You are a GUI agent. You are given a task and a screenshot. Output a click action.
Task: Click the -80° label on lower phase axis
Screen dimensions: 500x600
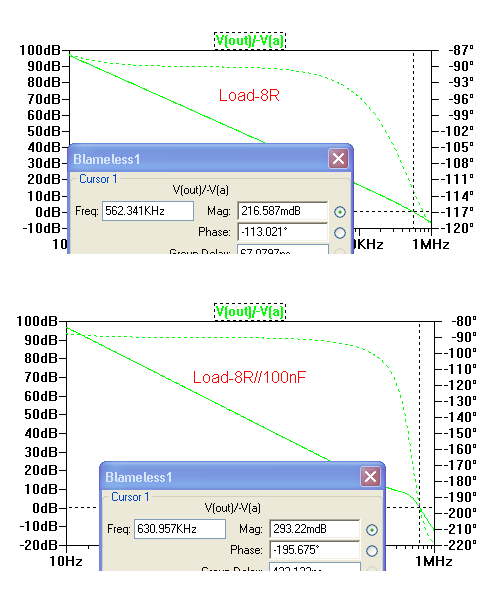pyautogui.click(x=462, y=321)
